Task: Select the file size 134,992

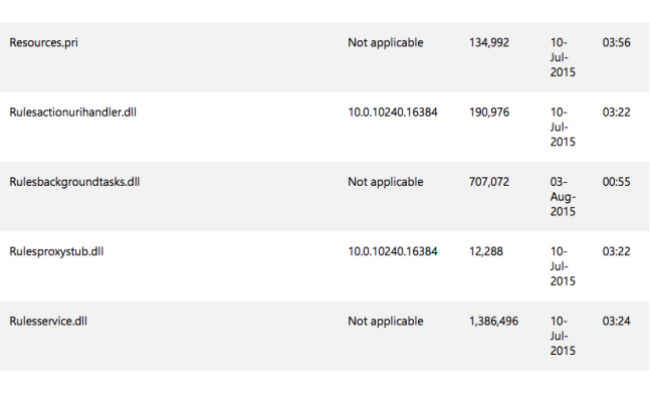Action: (x=489, y=43)
